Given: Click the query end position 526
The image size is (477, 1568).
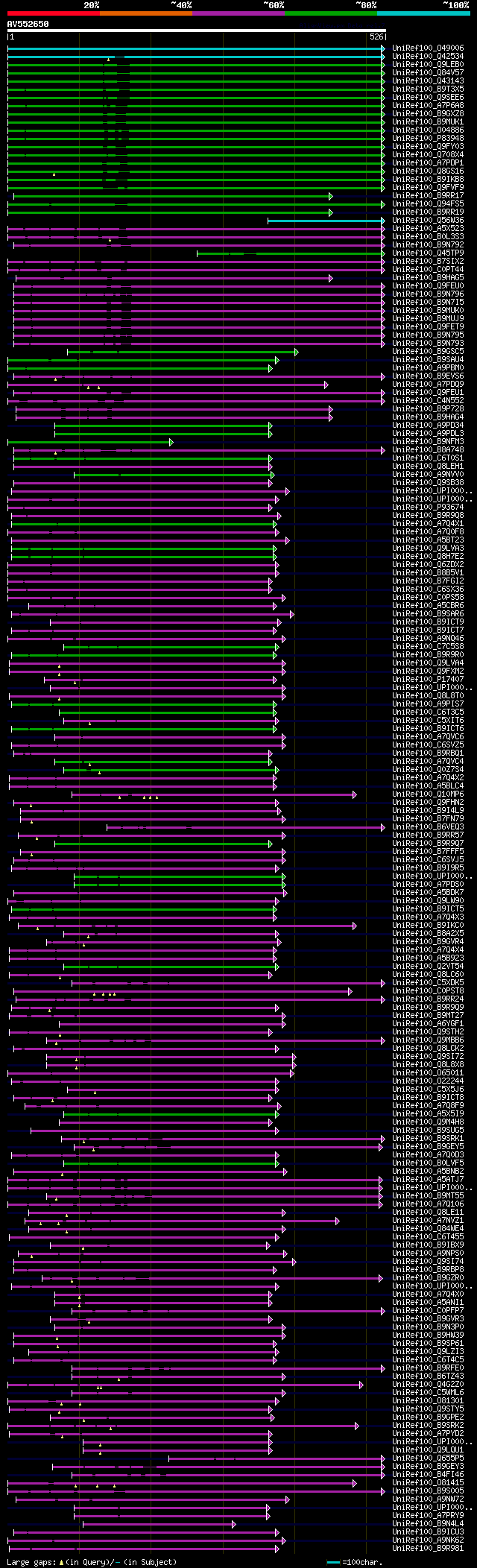Looking at the screenshot, I should (376, 37).
